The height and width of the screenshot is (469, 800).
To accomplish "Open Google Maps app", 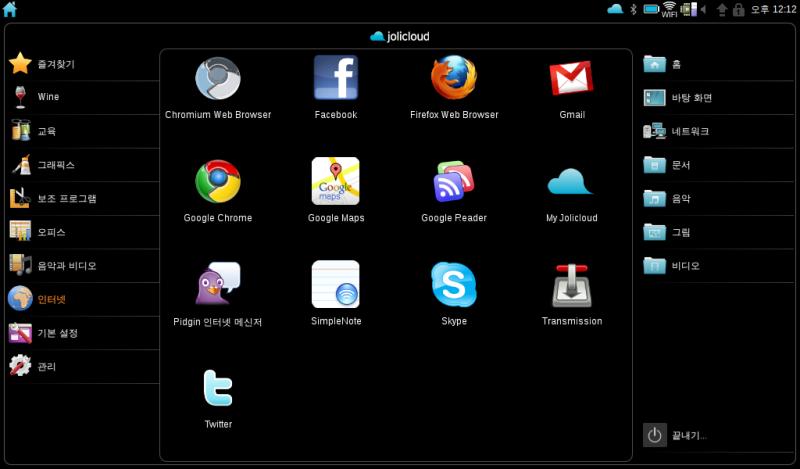I will 336,181.
